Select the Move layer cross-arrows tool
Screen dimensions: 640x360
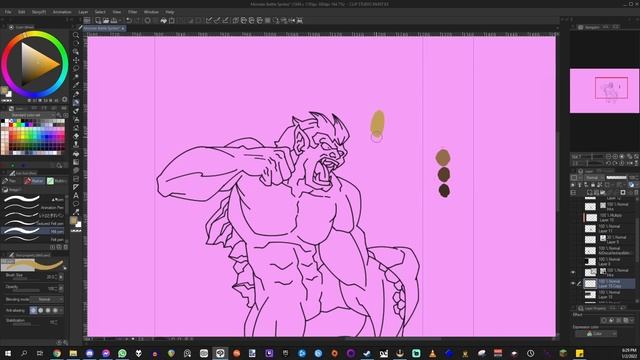[76, 60]
